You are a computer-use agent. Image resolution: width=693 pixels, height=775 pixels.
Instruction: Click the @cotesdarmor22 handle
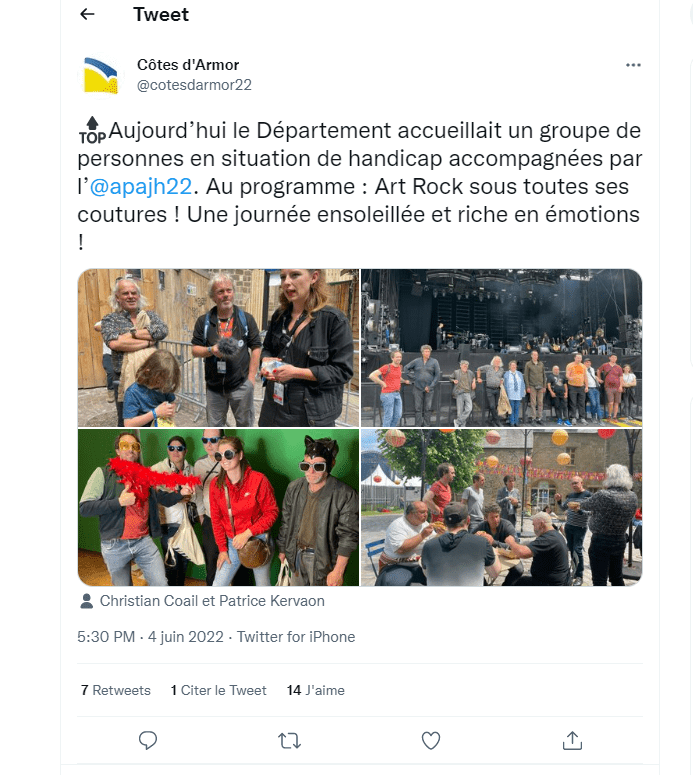(x=194, y=85)
